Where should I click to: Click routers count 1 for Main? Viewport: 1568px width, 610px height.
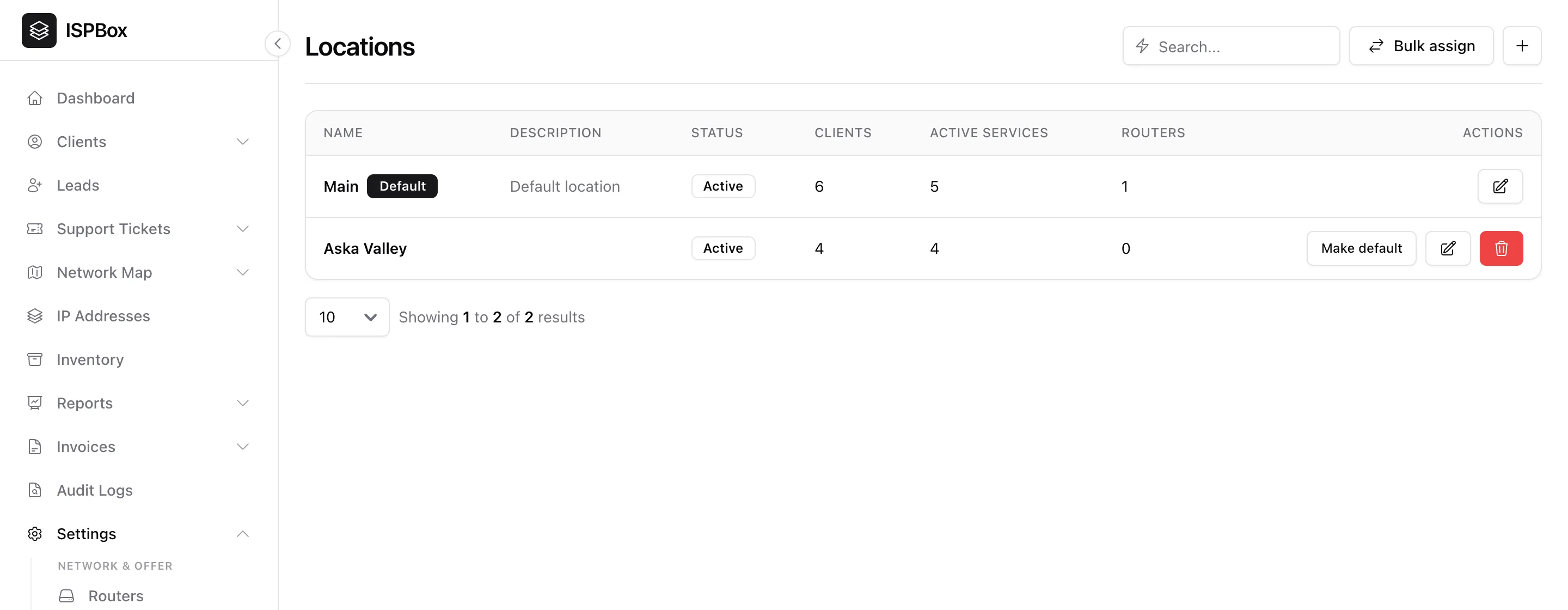pos(1125,186)
